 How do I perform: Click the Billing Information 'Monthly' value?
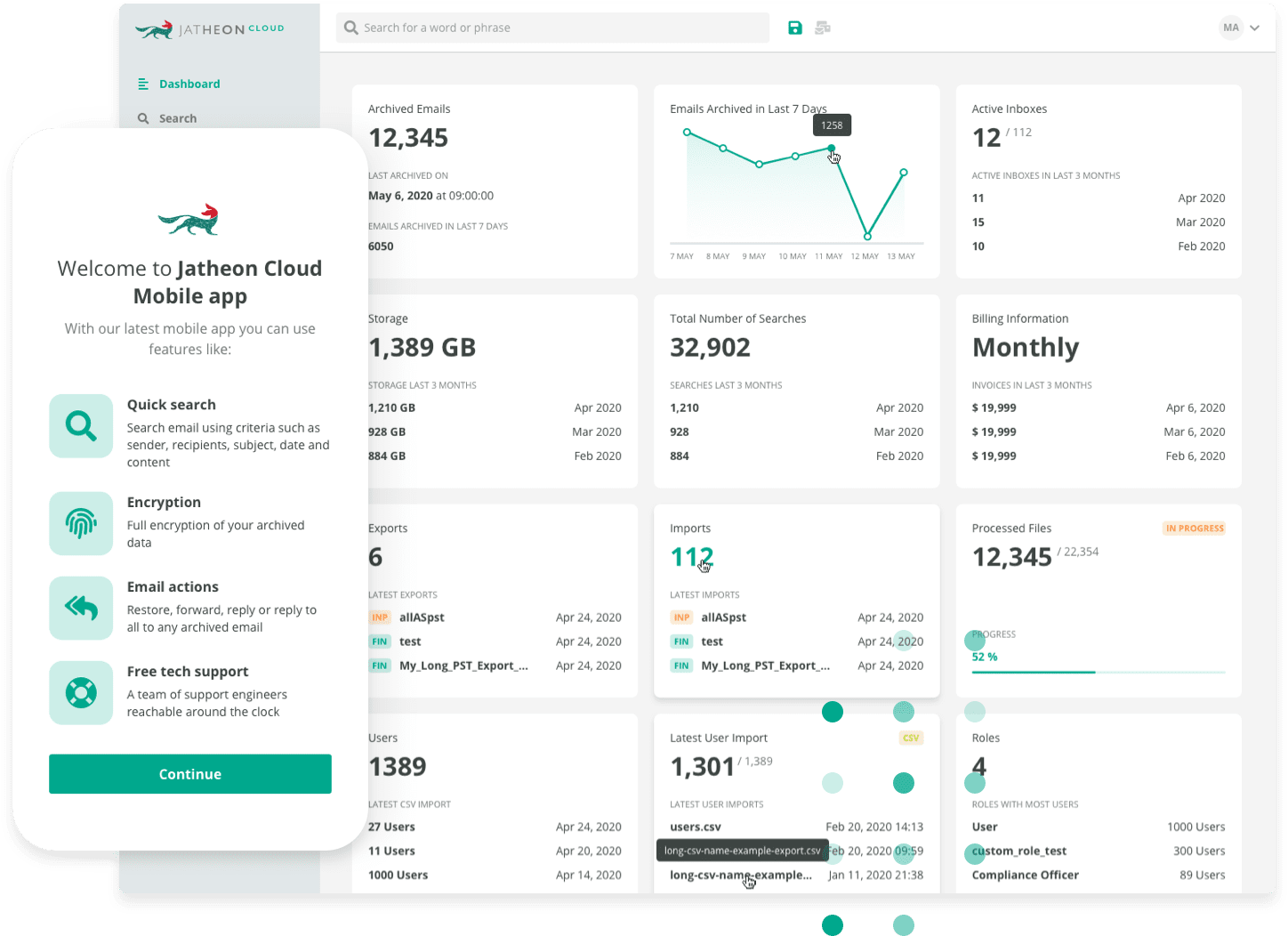(x=1026, y=348)
